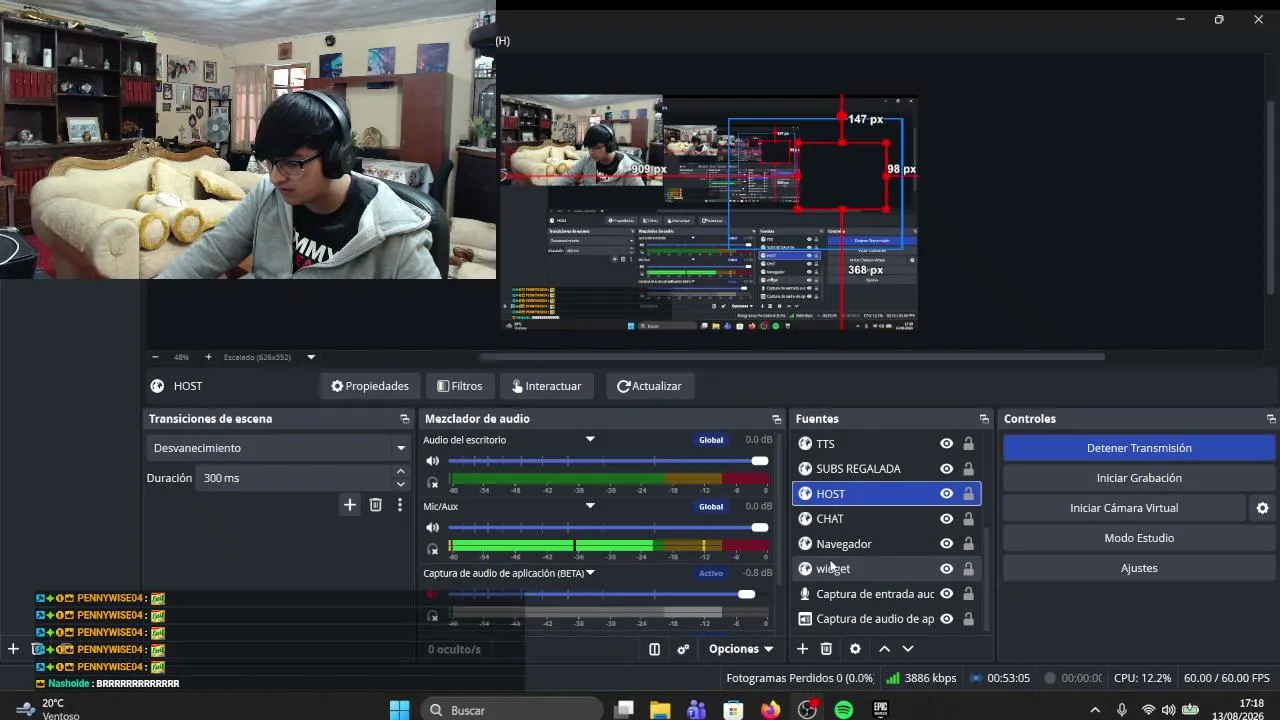Move selected source down in the list
Viewport: 1280px width, 720px height.
[x=908, y=649]
